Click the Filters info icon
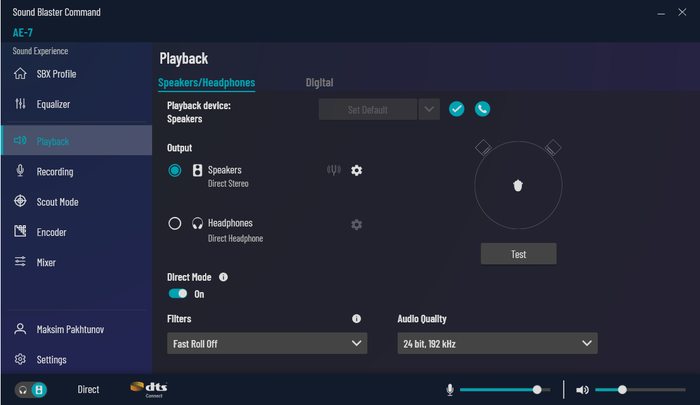 356,319
